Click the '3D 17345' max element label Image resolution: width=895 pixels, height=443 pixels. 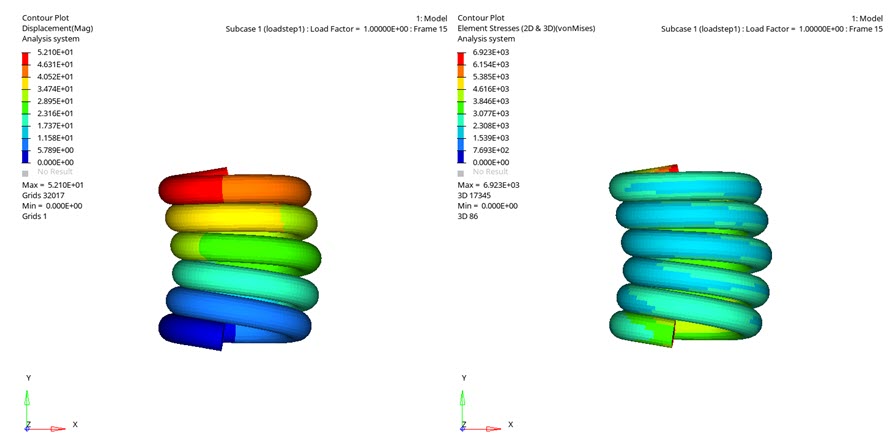coord(478,195)
